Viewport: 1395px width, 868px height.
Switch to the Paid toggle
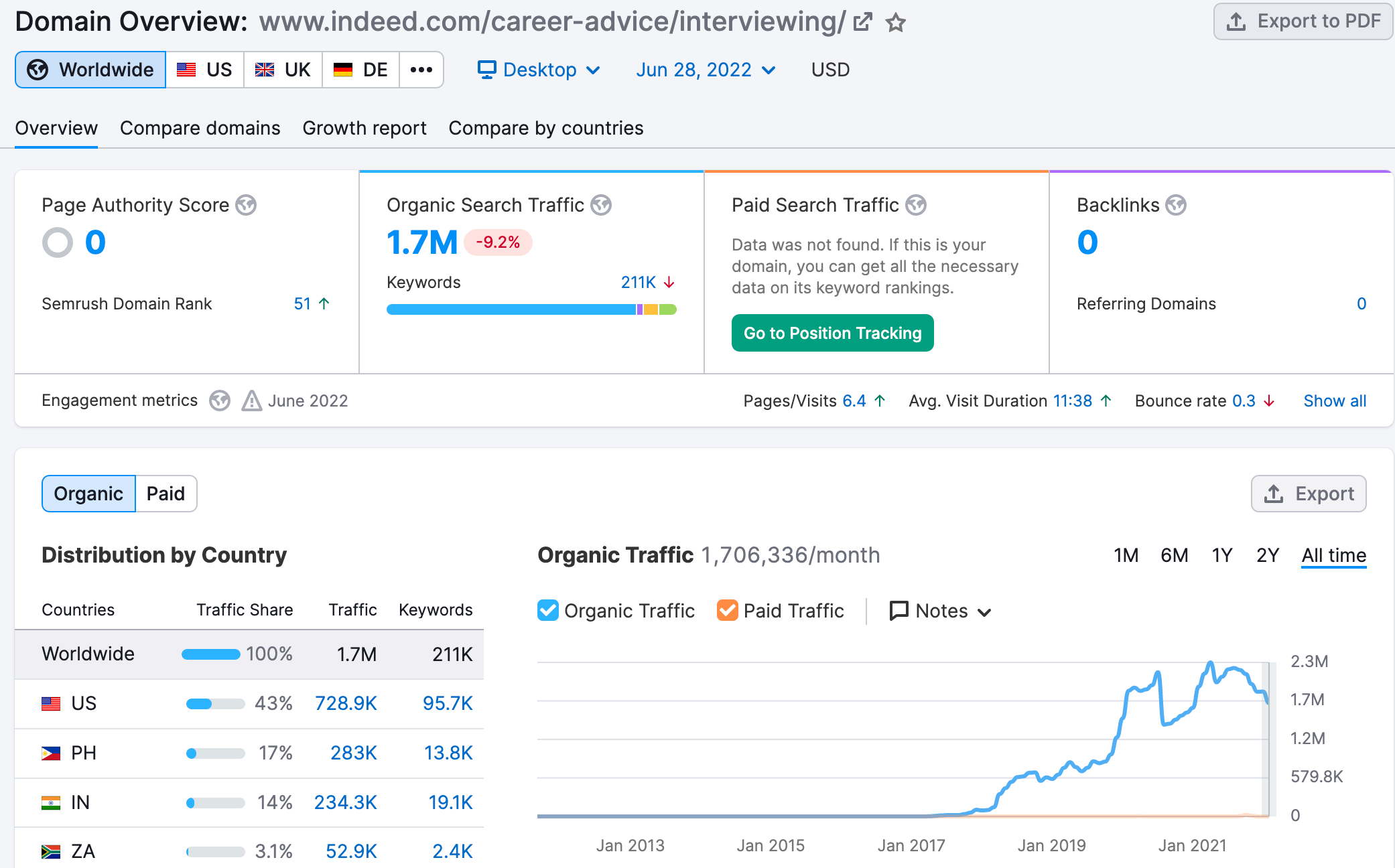tap(166, 494)
